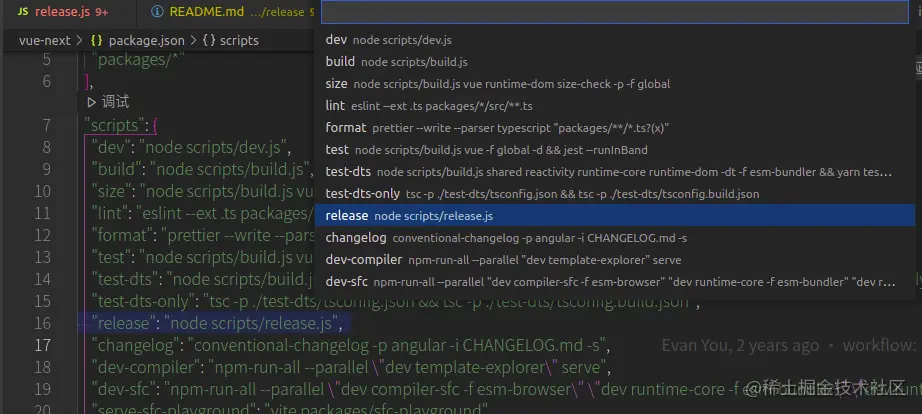Select the test-dts-only script entry
The image size is (922, 414).
point(614,193)
